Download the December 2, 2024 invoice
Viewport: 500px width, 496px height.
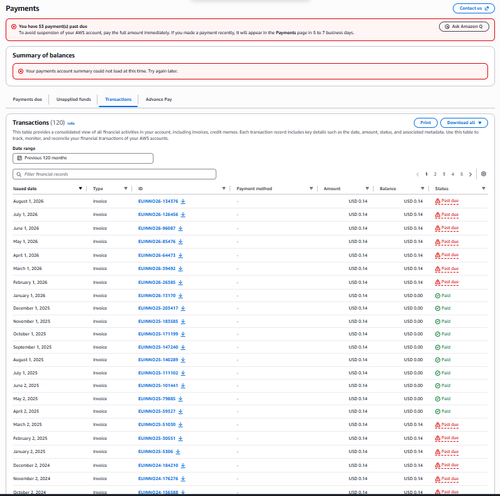183,465
